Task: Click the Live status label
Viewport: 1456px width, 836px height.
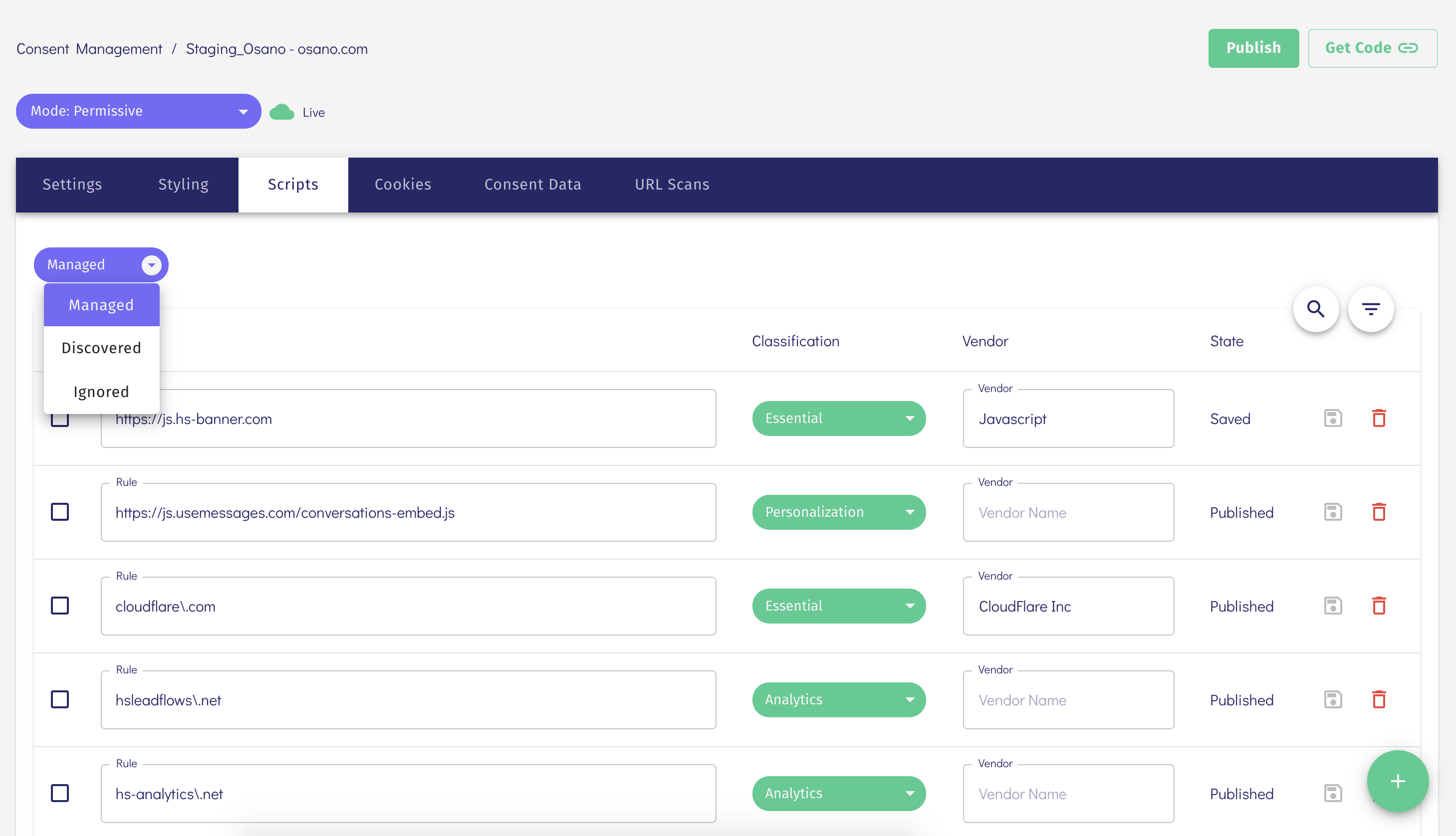Action: pos(313,113)
